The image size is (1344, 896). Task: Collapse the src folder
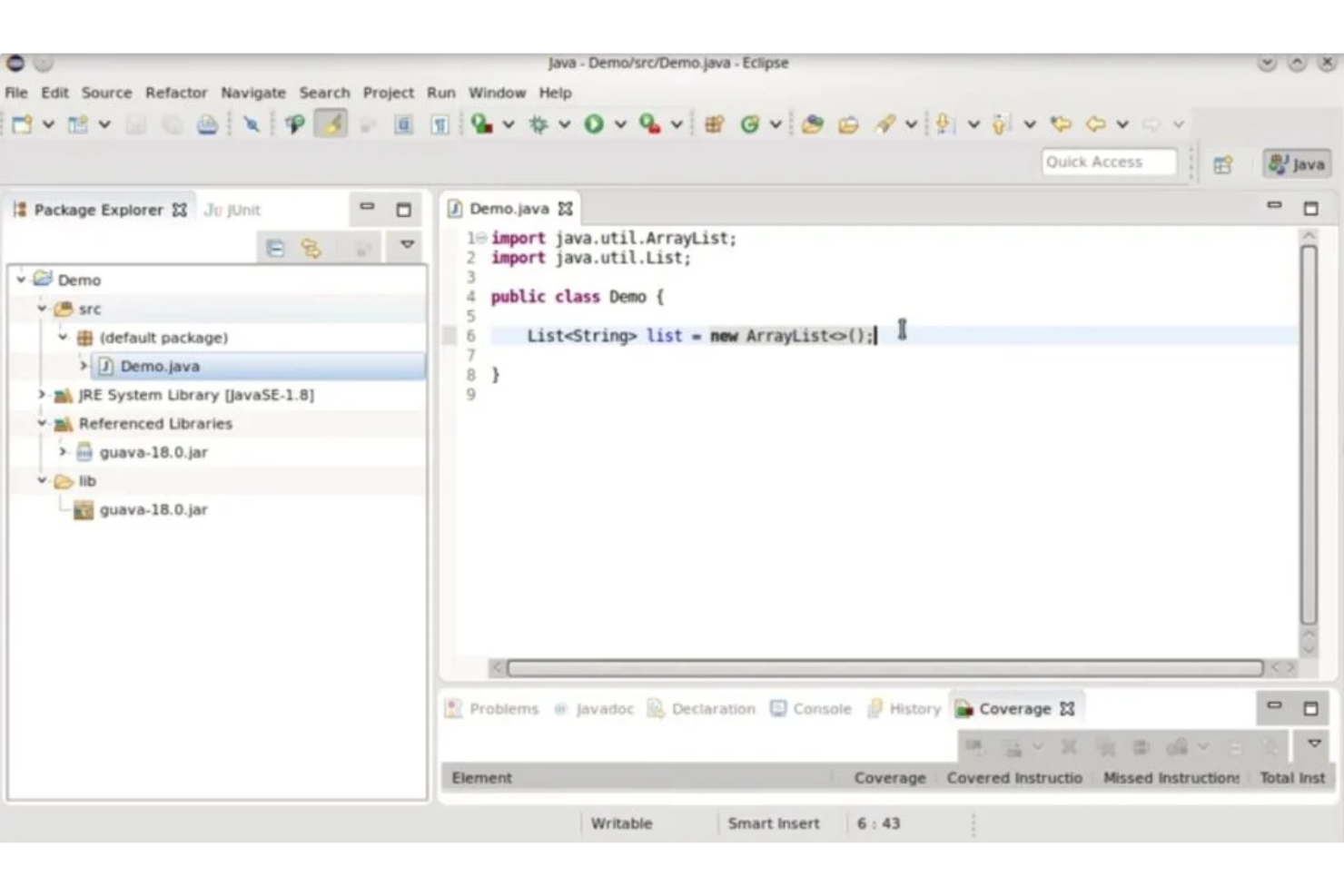click(42, 308)
